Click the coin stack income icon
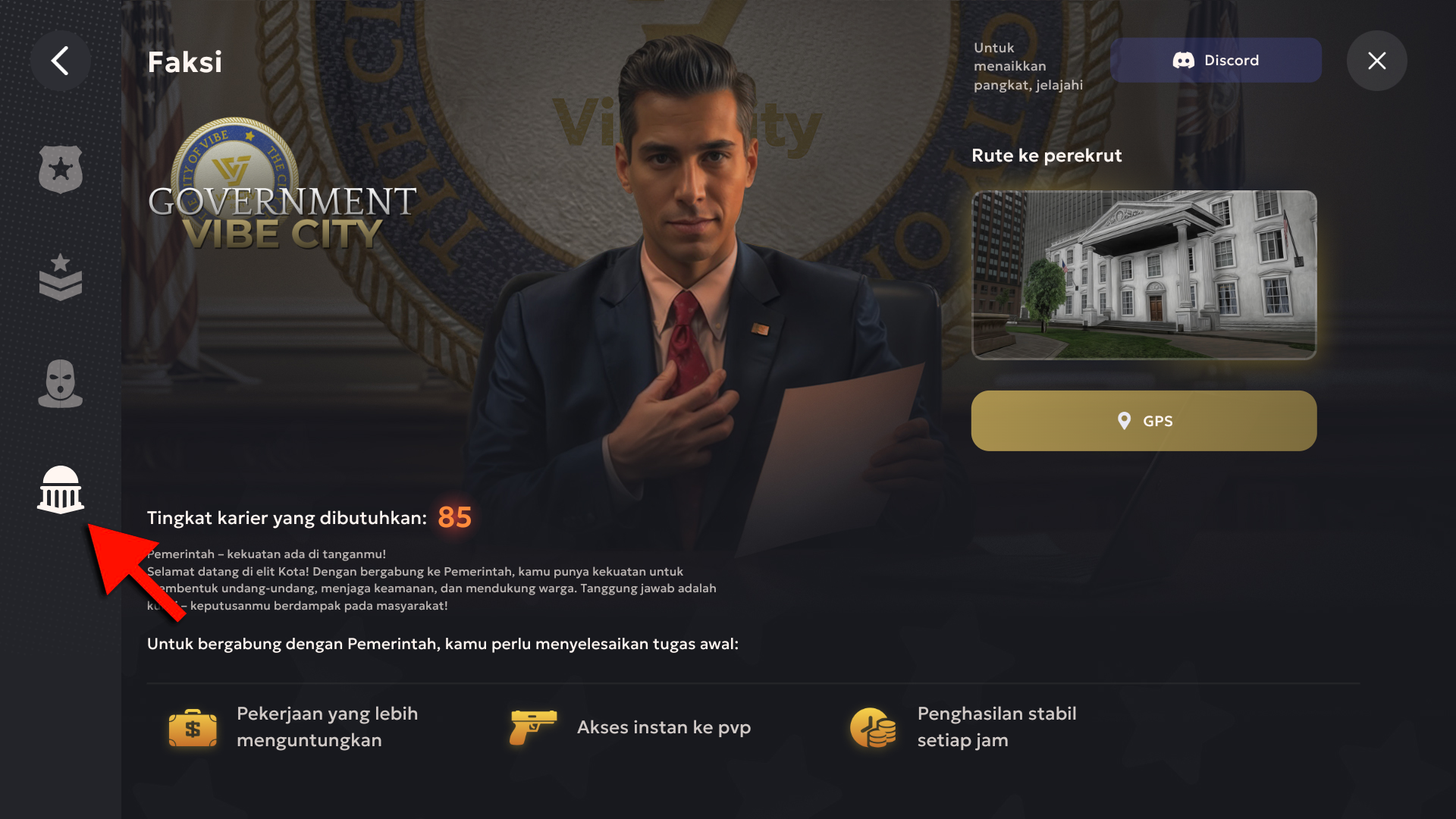The height and width of the screenshot is (819, 1456). tap(874, 728)
